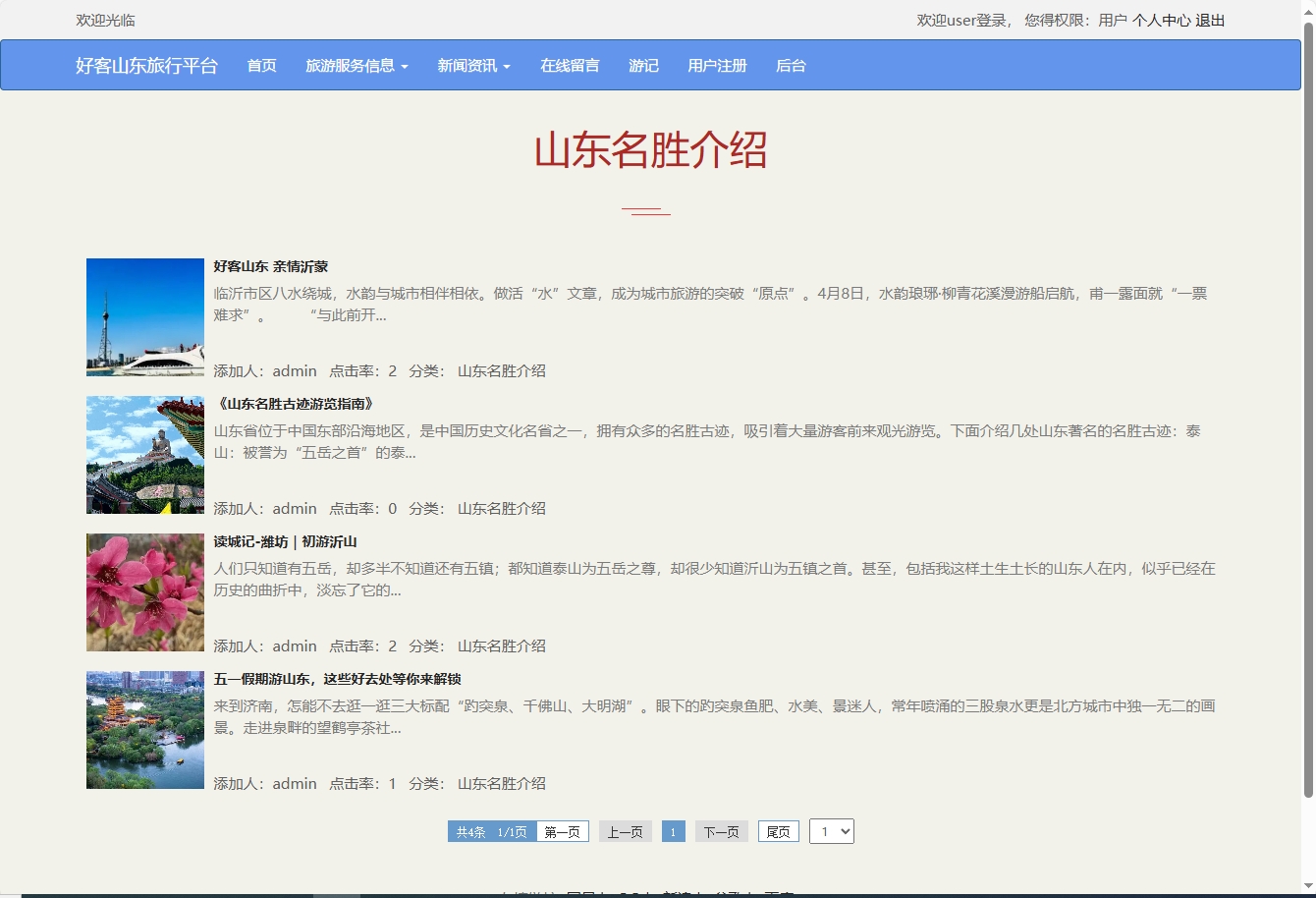Click the pink flowers article thumbnail
The width and height of the screenshot is (1316, 898).
point(144,591)
